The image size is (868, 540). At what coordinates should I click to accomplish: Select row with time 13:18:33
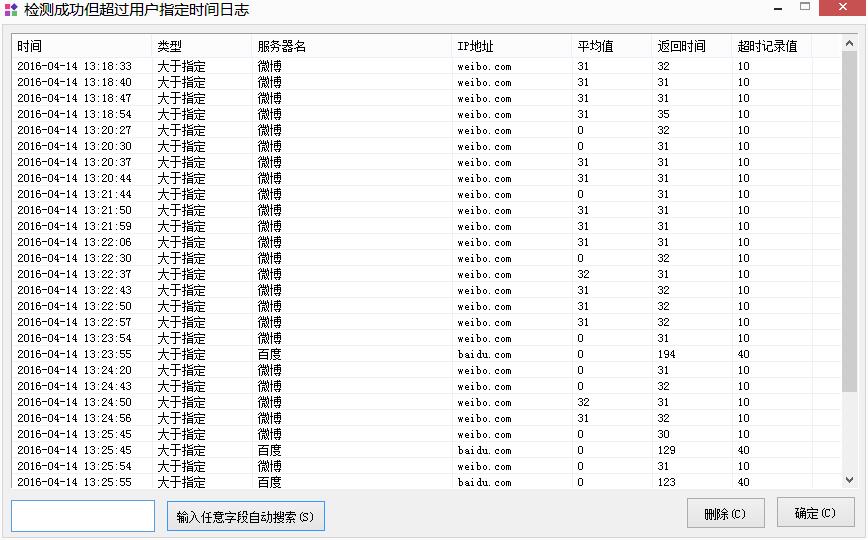click(x=426, y=66)
